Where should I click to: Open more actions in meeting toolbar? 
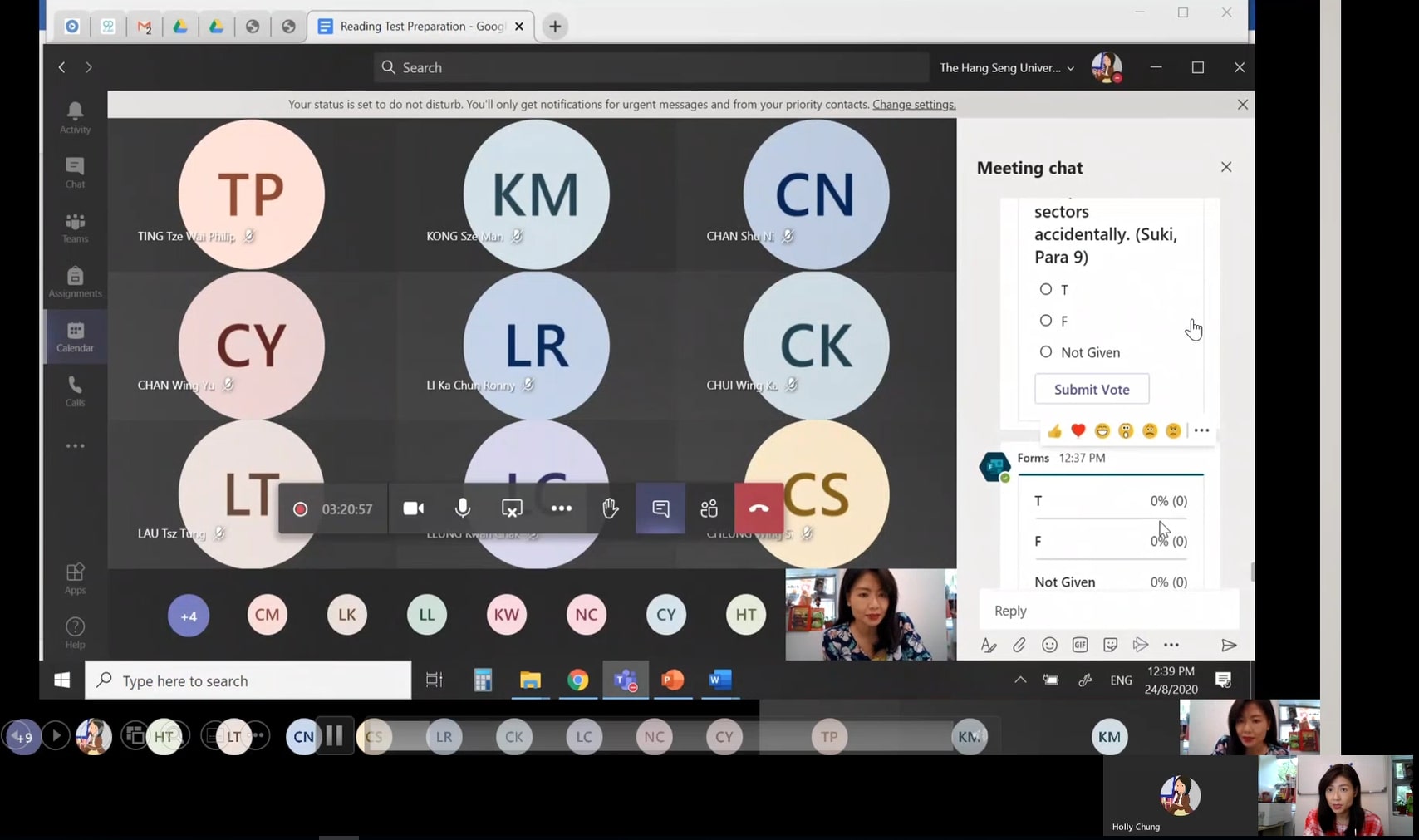click(x=562, y=508)
